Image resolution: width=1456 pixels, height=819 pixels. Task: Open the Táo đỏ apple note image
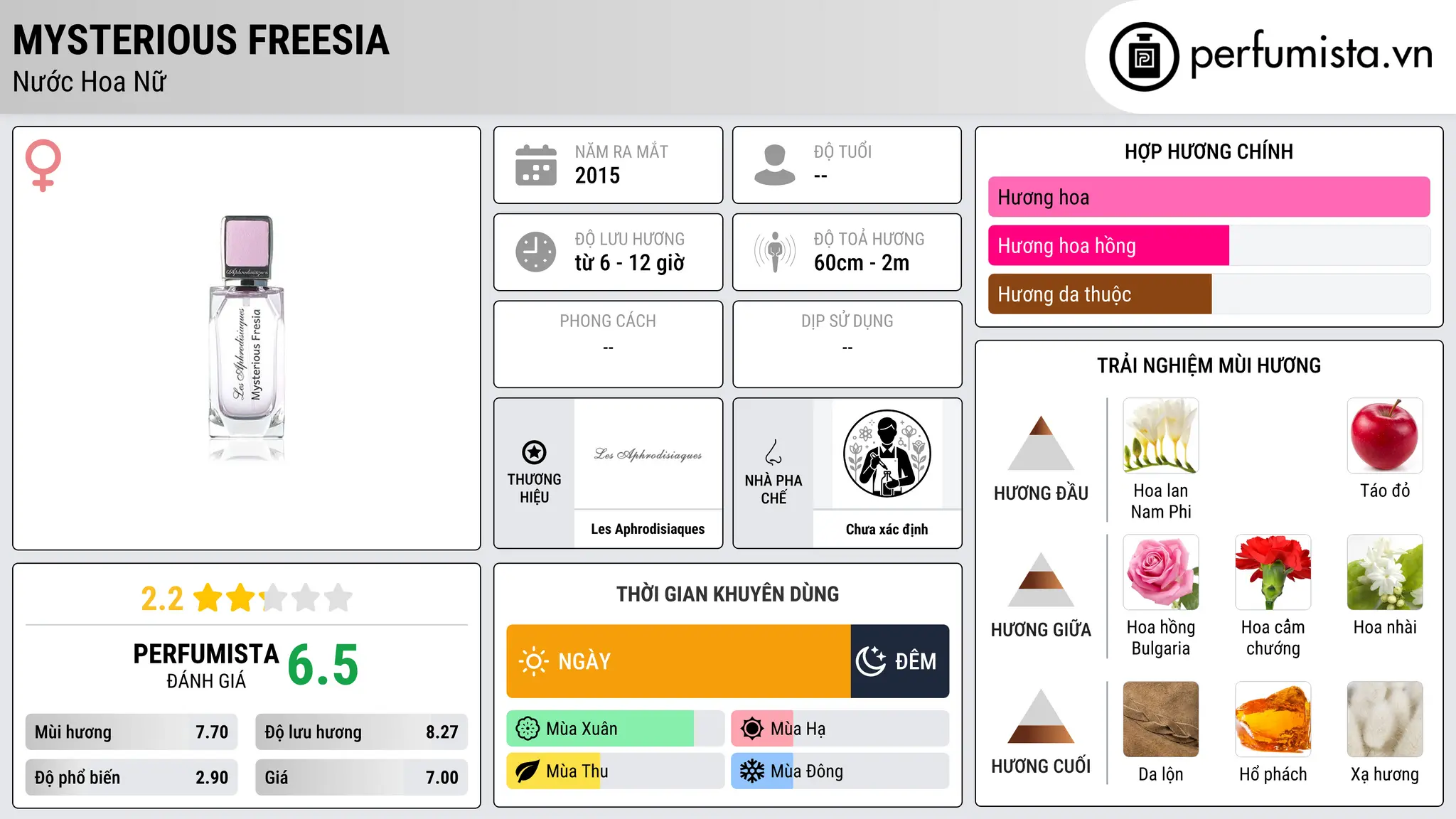(x=1385, y=436)
